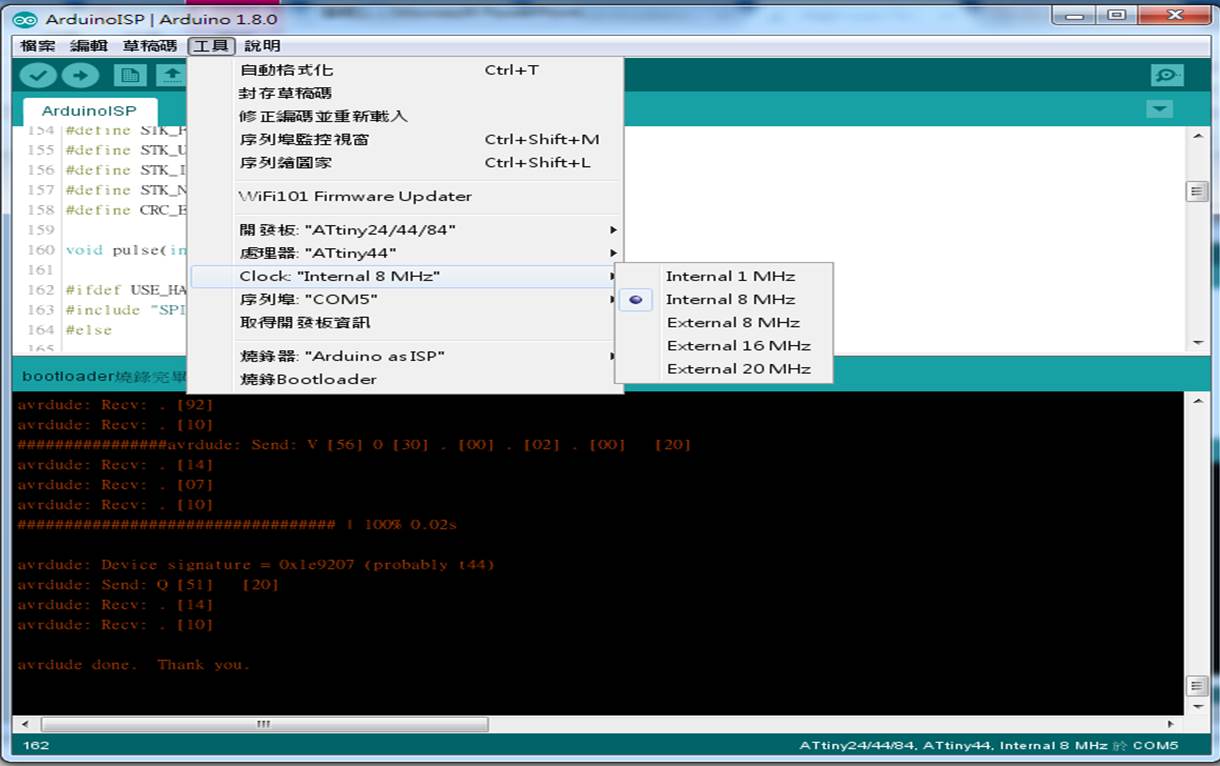The height and width of the screenshot is (766, 1220).
Task: Verify the sketch with the checkmark icon
Action: coord(38,75)
